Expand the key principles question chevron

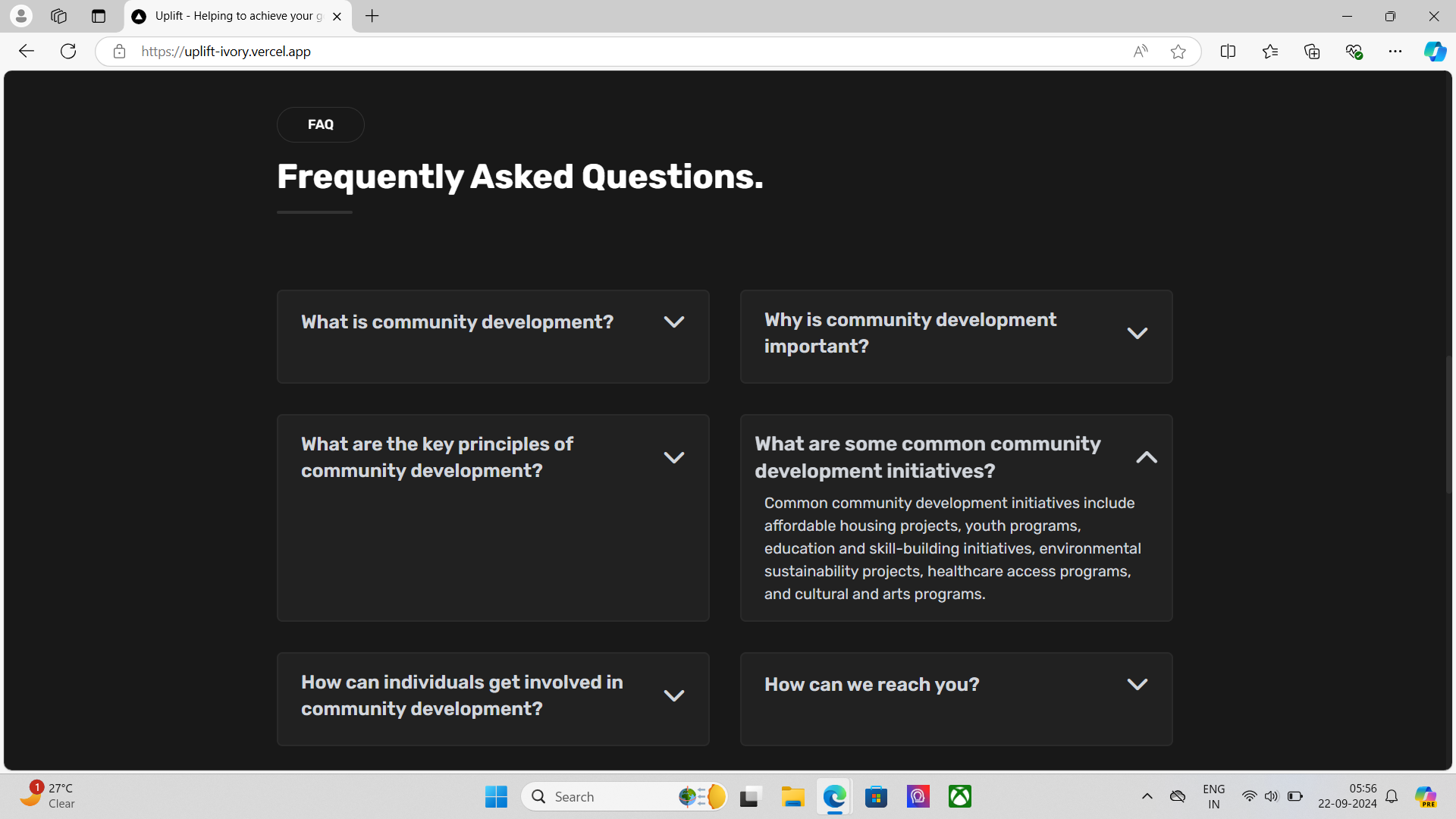(x=673, y=457)
